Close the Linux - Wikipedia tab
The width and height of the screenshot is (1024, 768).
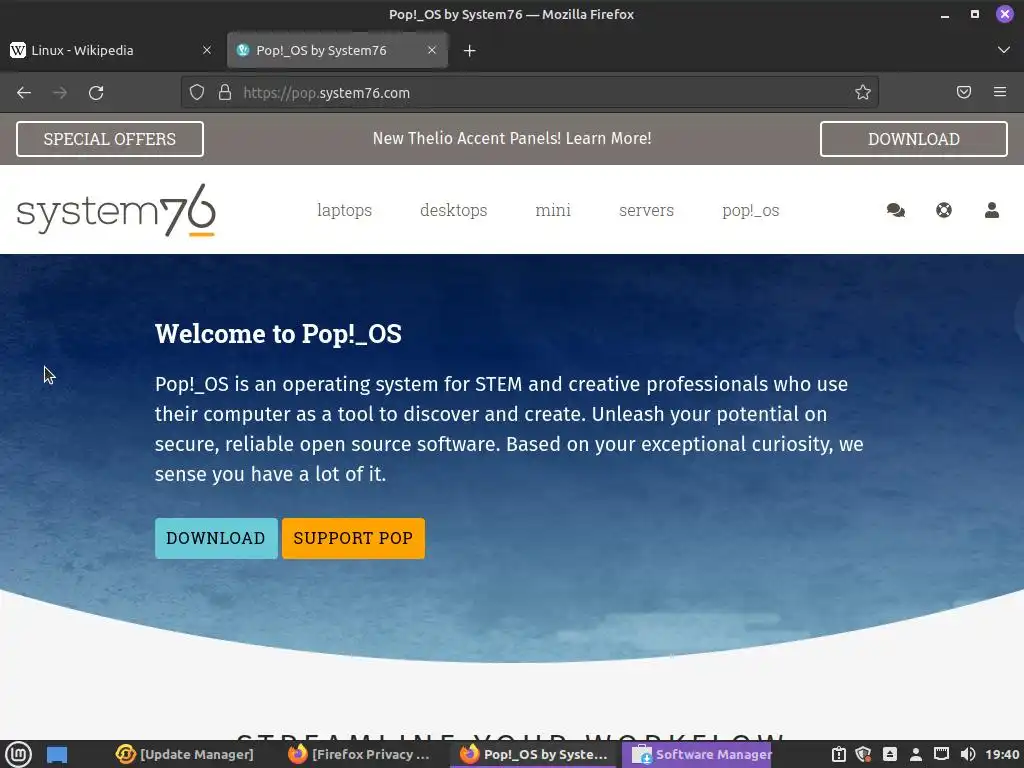click(207, 50)
